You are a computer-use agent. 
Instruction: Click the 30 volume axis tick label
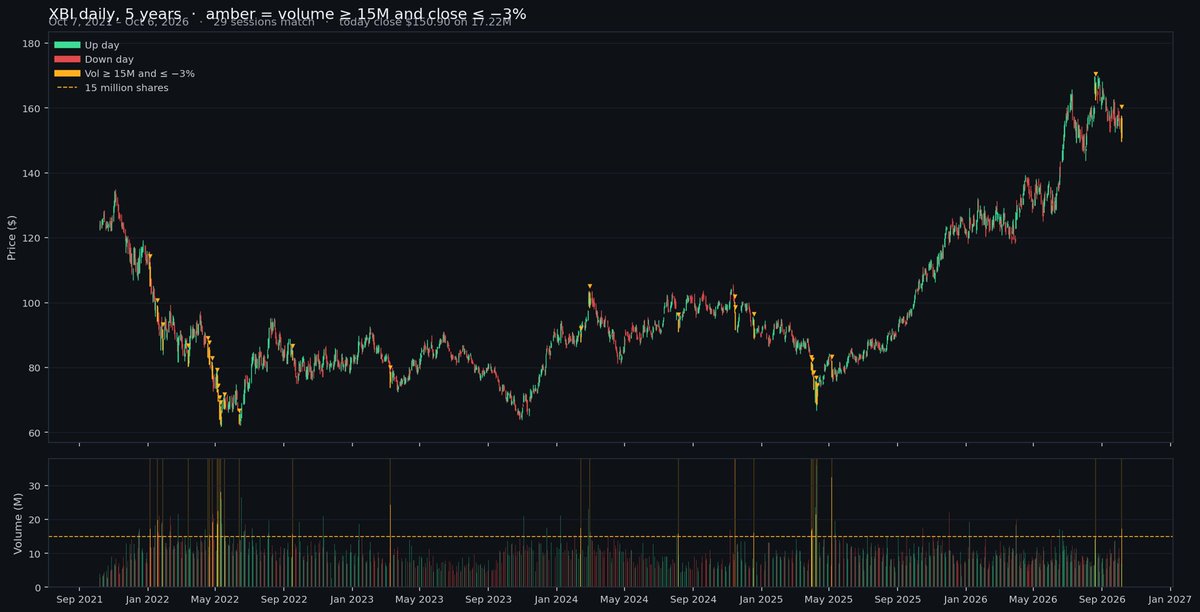click(x=34, y=486)
